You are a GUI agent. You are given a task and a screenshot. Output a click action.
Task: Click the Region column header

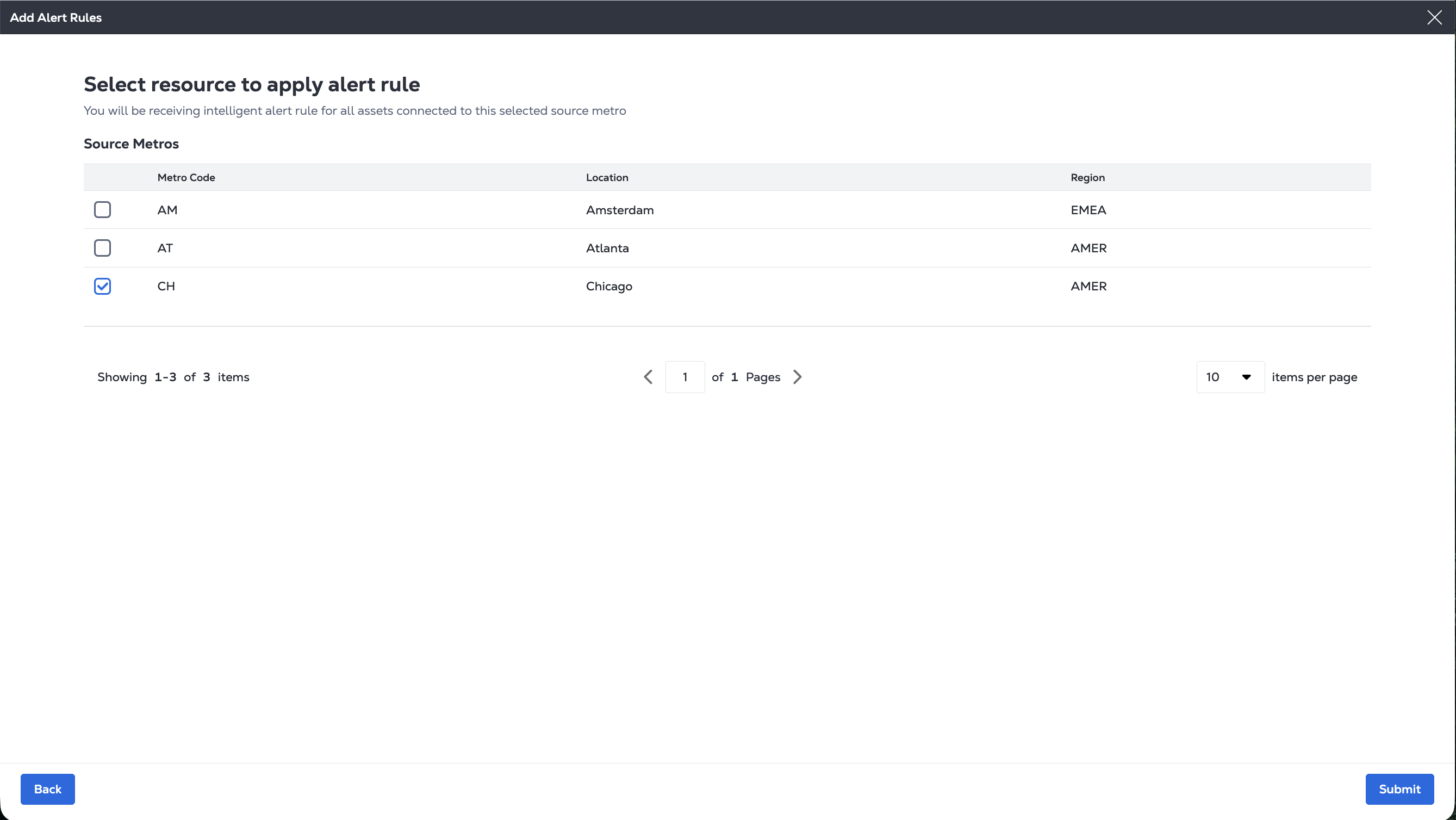[1087, 177]
